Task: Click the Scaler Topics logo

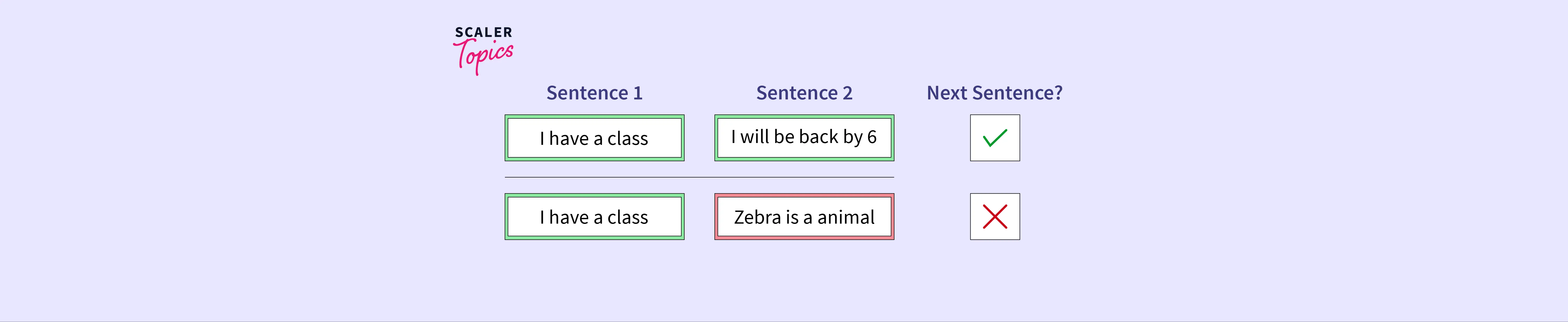Action: click(x=483, y=50)
